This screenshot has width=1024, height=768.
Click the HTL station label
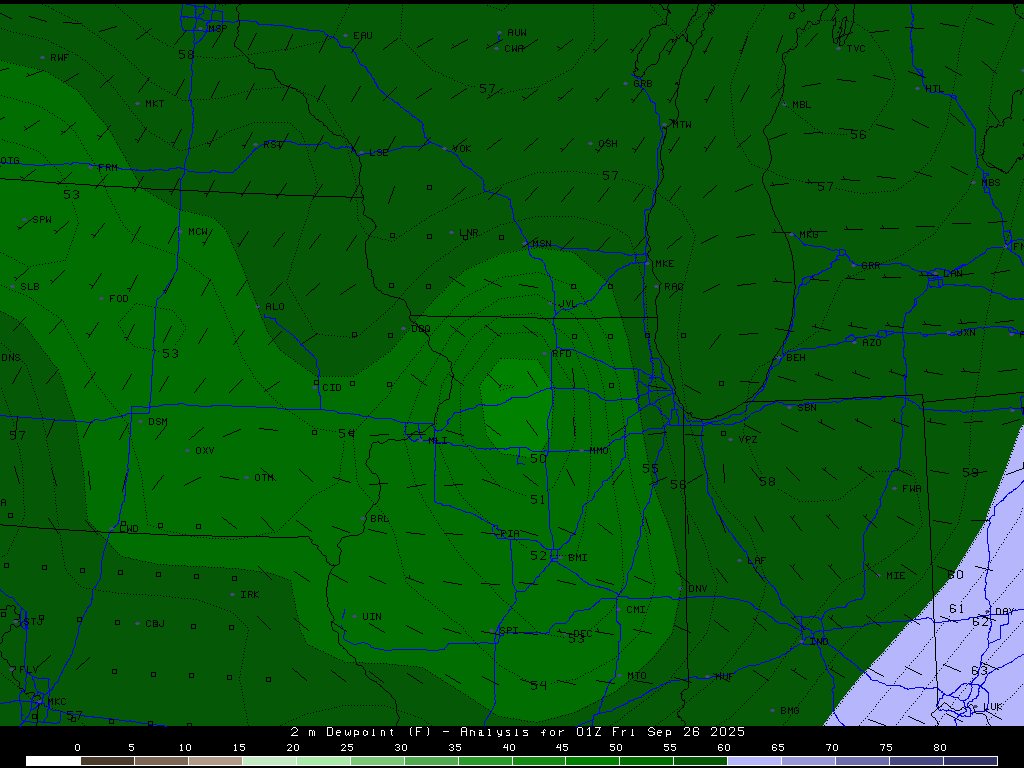pyautogui.click(x=935, y=89)
